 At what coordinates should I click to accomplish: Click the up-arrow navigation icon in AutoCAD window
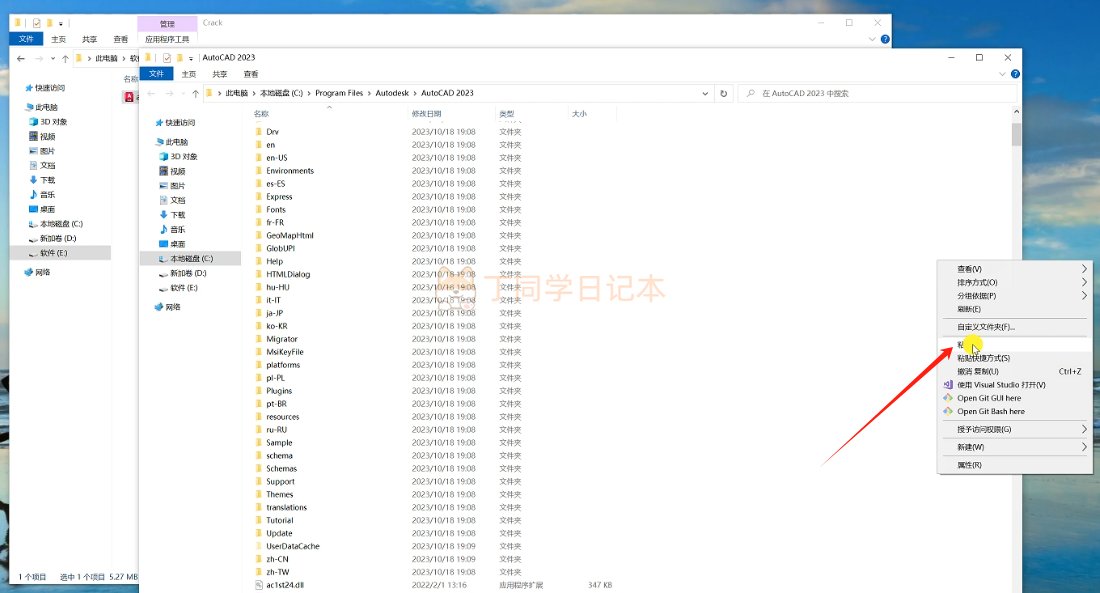[x=195, y=93]
